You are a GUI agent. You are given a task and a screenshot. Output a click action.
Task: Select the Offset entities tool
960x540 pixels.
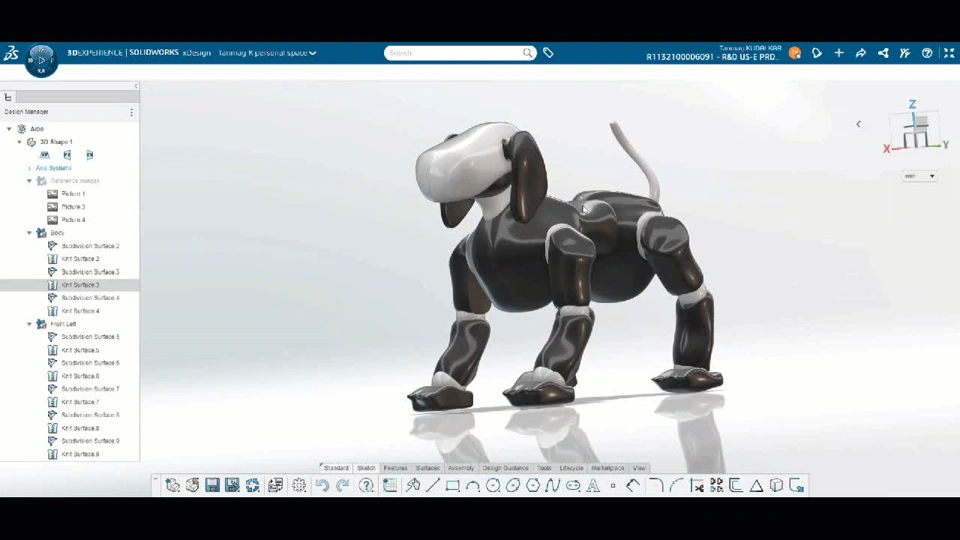point(736,486)
